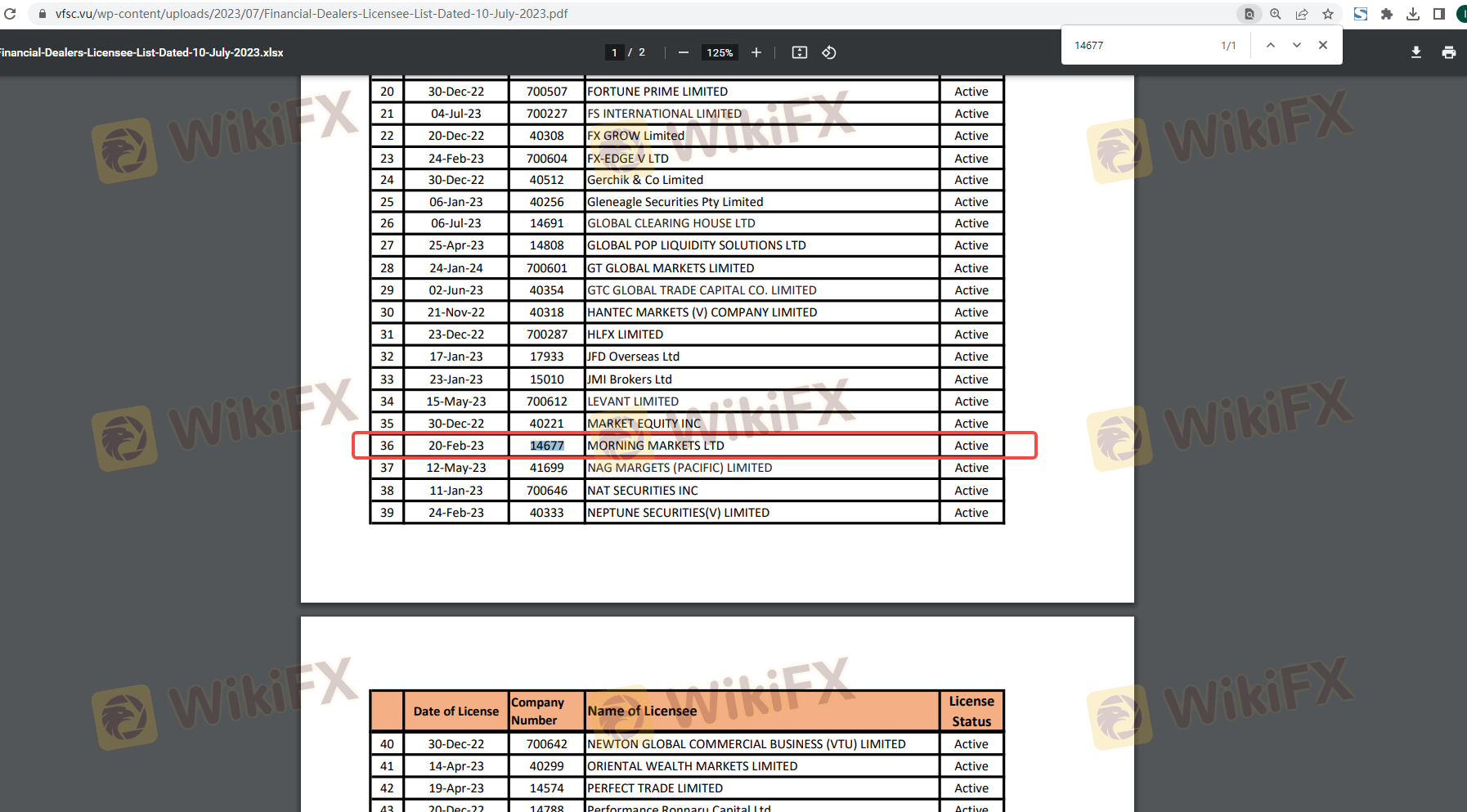The image size is (1467, 812).
Task: Reload the page in the browser
Action: click(x=11, y=14)
